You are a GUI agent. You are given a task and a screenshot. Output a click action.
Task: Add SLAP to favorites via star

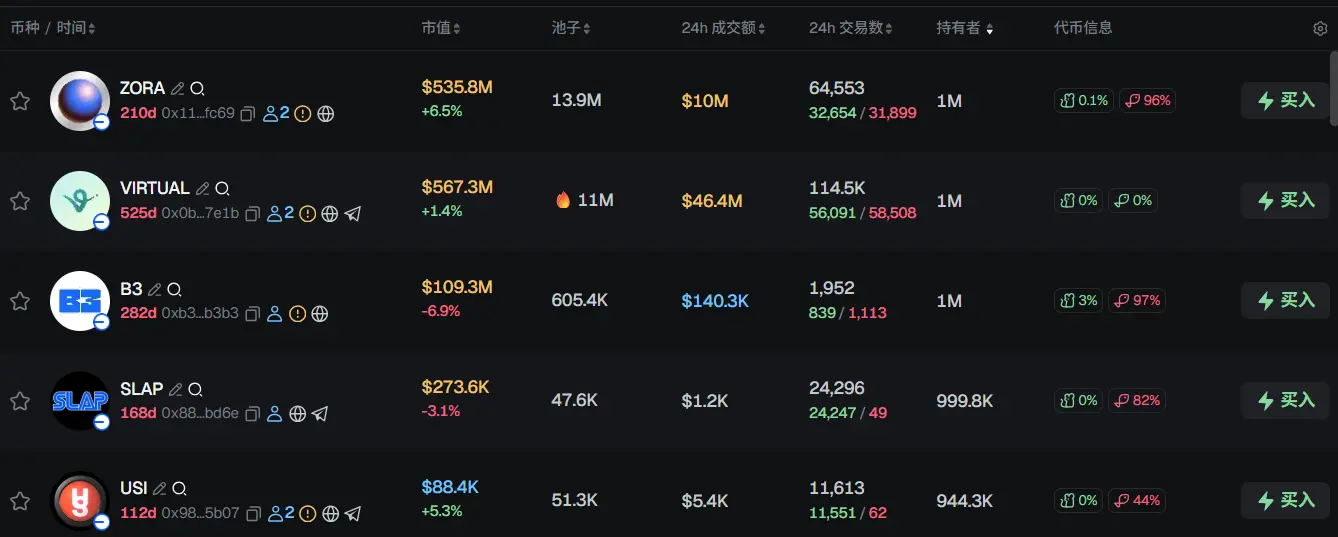pyautogui.click(x=20, y=401)
